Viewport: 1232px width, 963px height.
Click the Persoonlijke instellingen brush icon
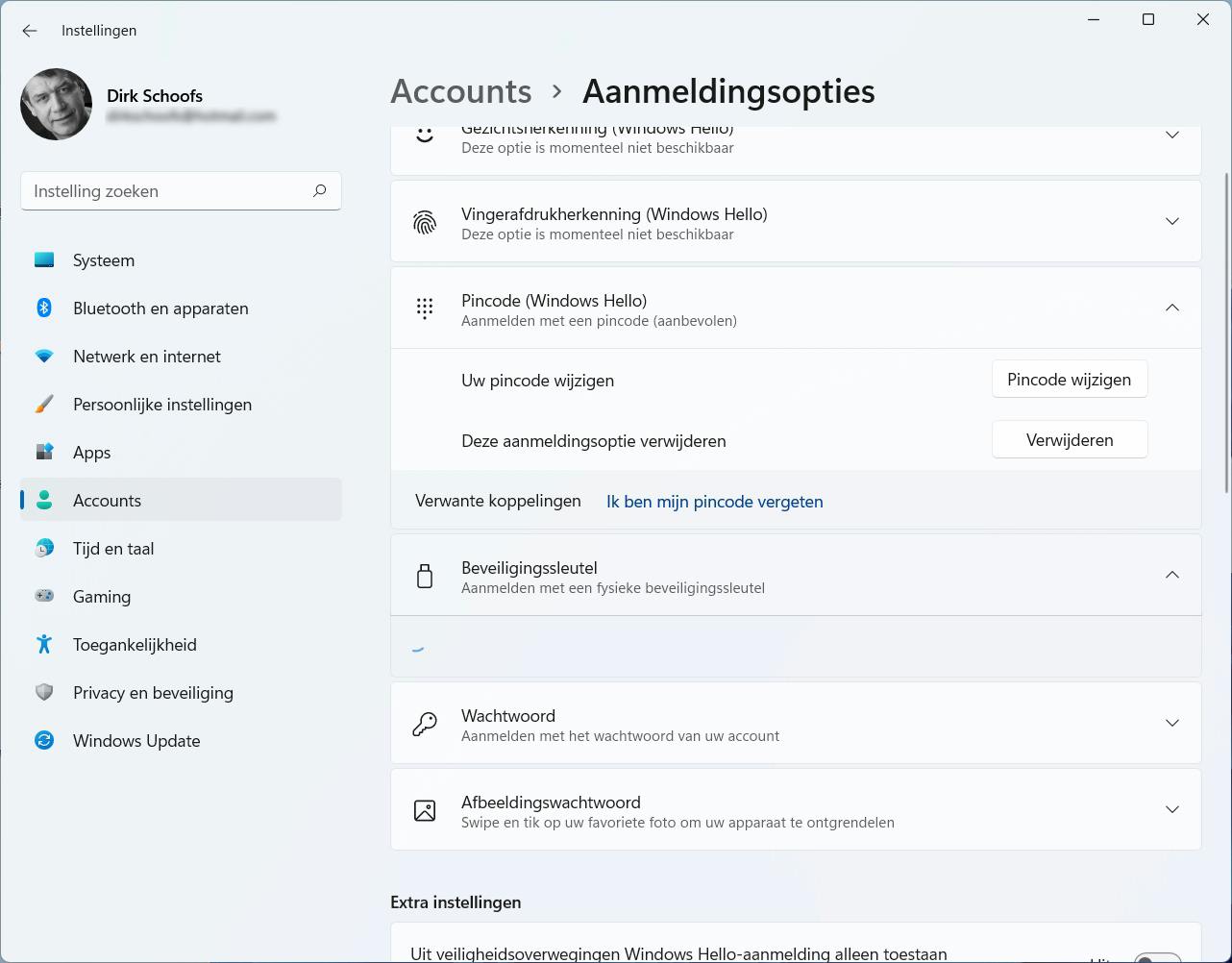pyautogui.click(x=44, y=404)
